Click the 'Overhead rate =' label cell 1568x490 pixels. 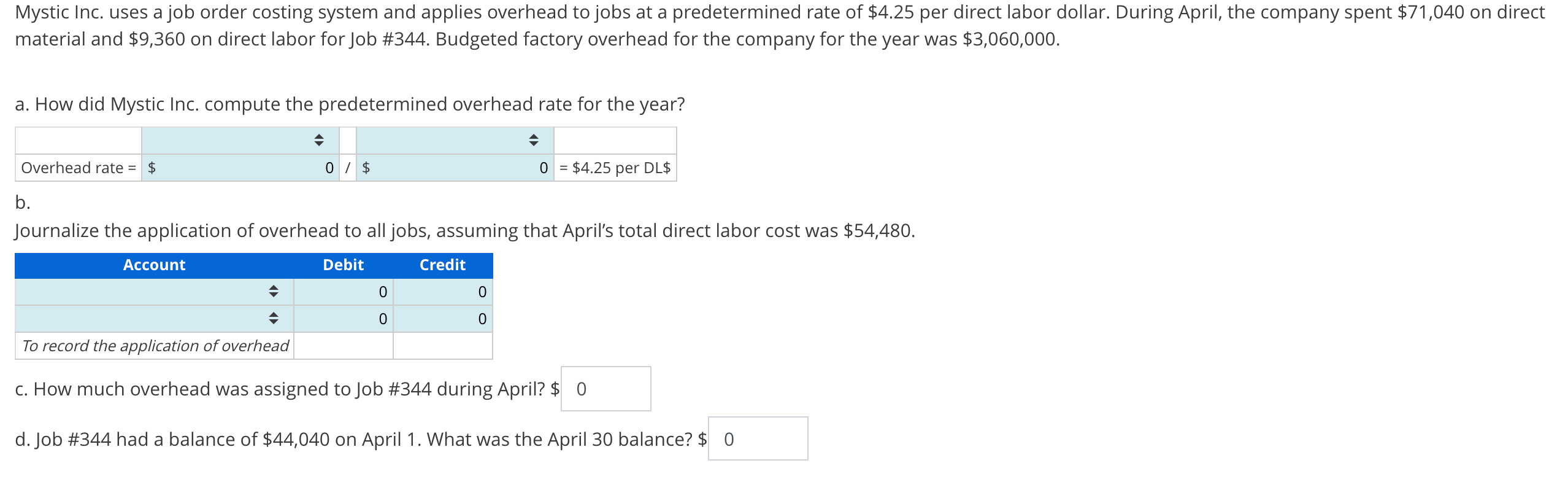pyautogui.click(x=79, y=168)
